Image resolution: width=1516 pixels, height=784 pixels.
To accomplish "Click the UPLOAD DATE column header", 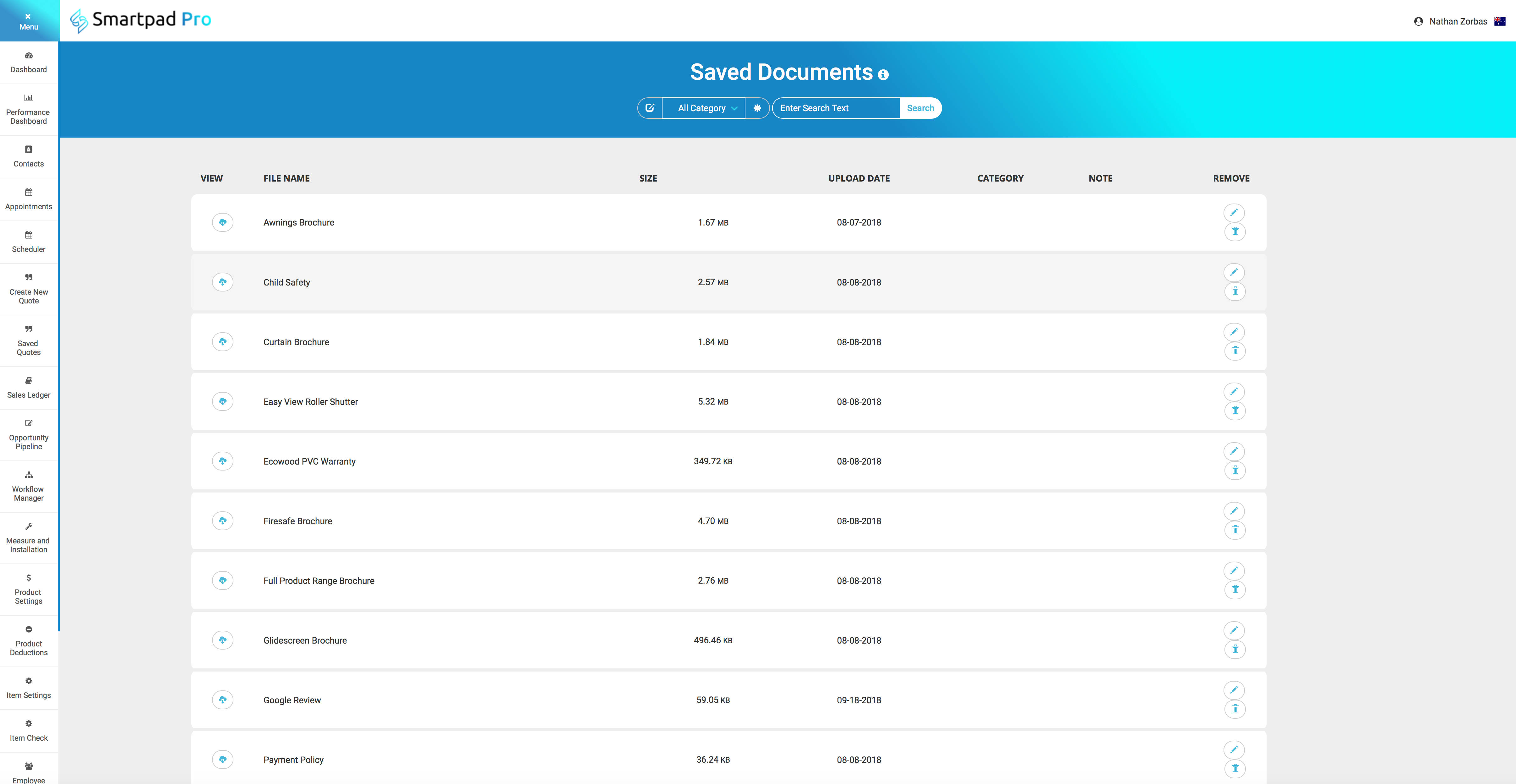I will (859, 178).
